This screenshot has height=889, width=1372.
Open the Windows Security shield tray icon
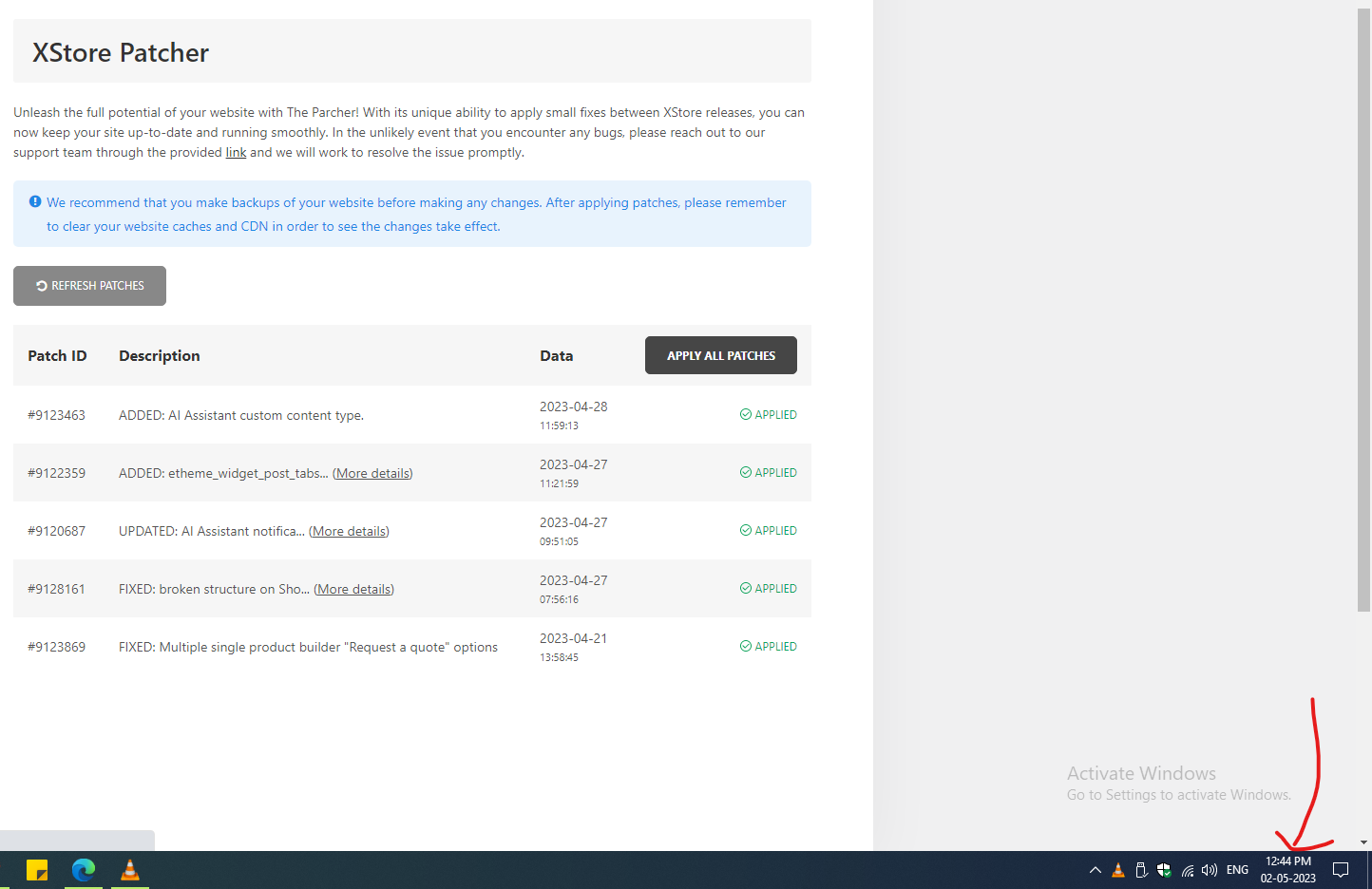coord(1164,870)
